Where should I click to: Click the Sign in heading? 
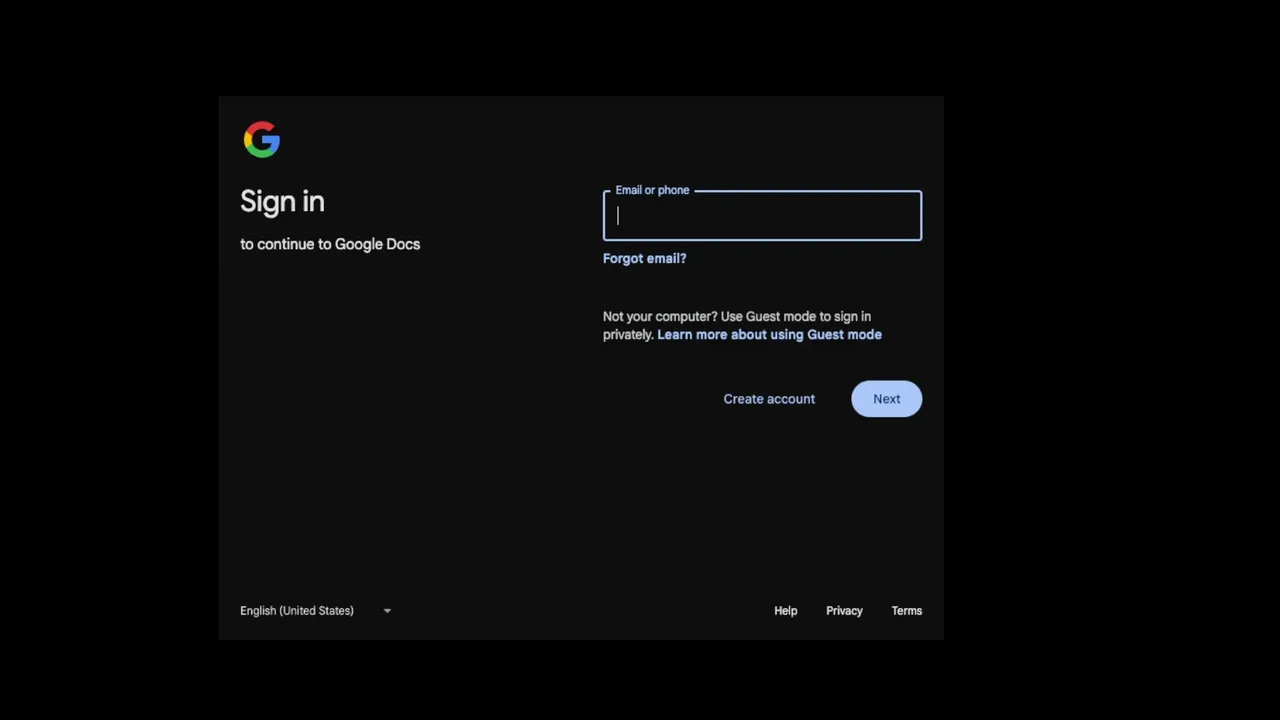(x=282, y=202)
